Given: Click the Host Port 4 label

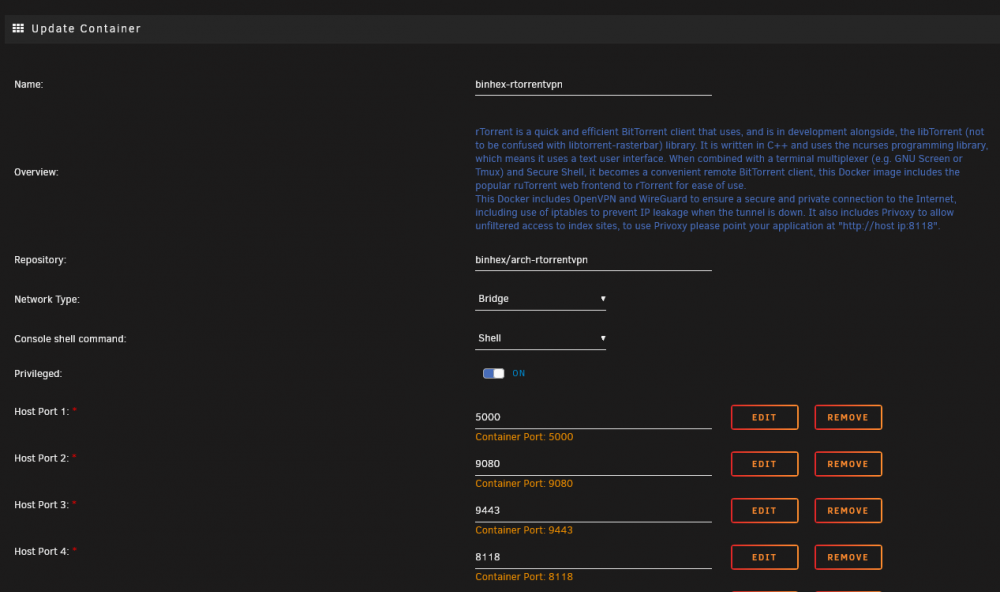Looking at the screenshot, I should pos(41,552).
